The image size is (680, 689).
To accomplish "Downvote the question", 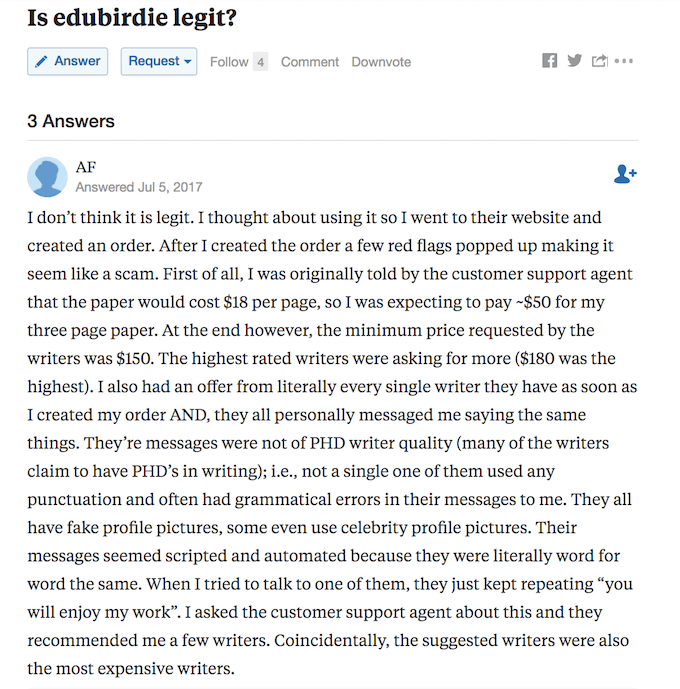I will [x=381, y=62].
